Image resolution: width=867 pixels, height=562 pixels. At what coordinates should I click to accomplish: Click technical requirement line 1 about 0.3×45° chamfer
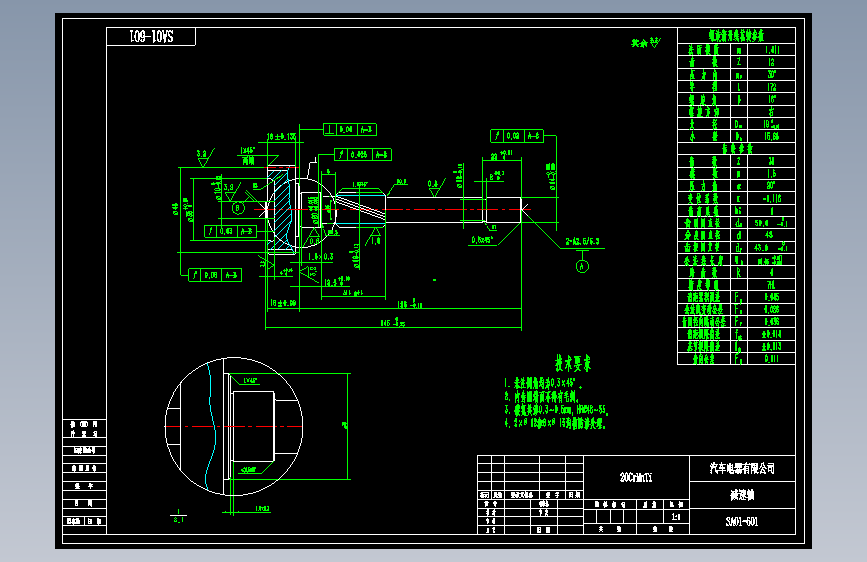coord(543,383)
